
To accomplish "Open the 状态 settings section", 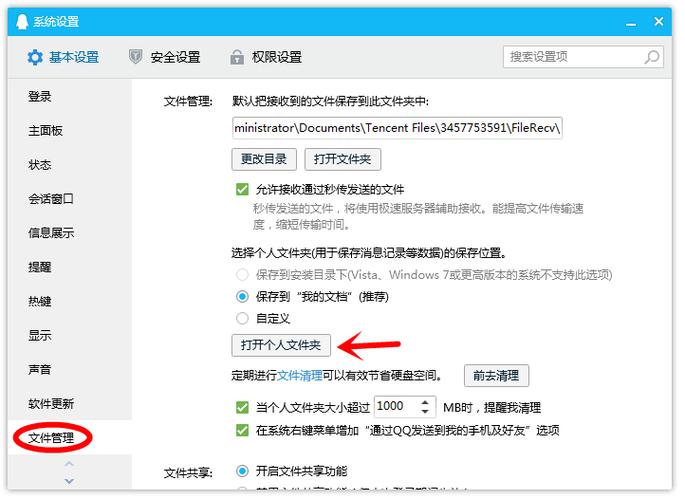I will point(40,164).
